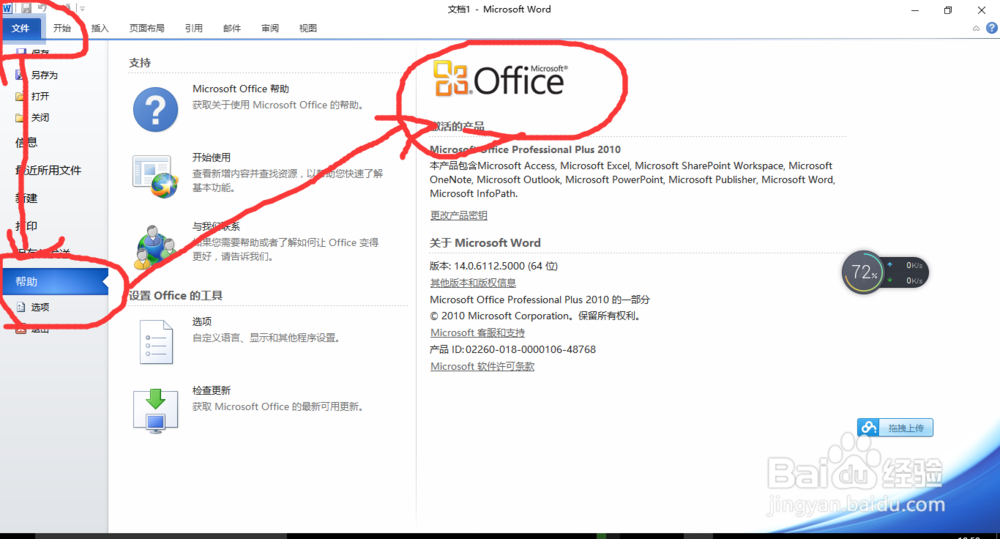Click the 开始使用 title text
This screenshot has height=539, width=1000.
[212, 158]
